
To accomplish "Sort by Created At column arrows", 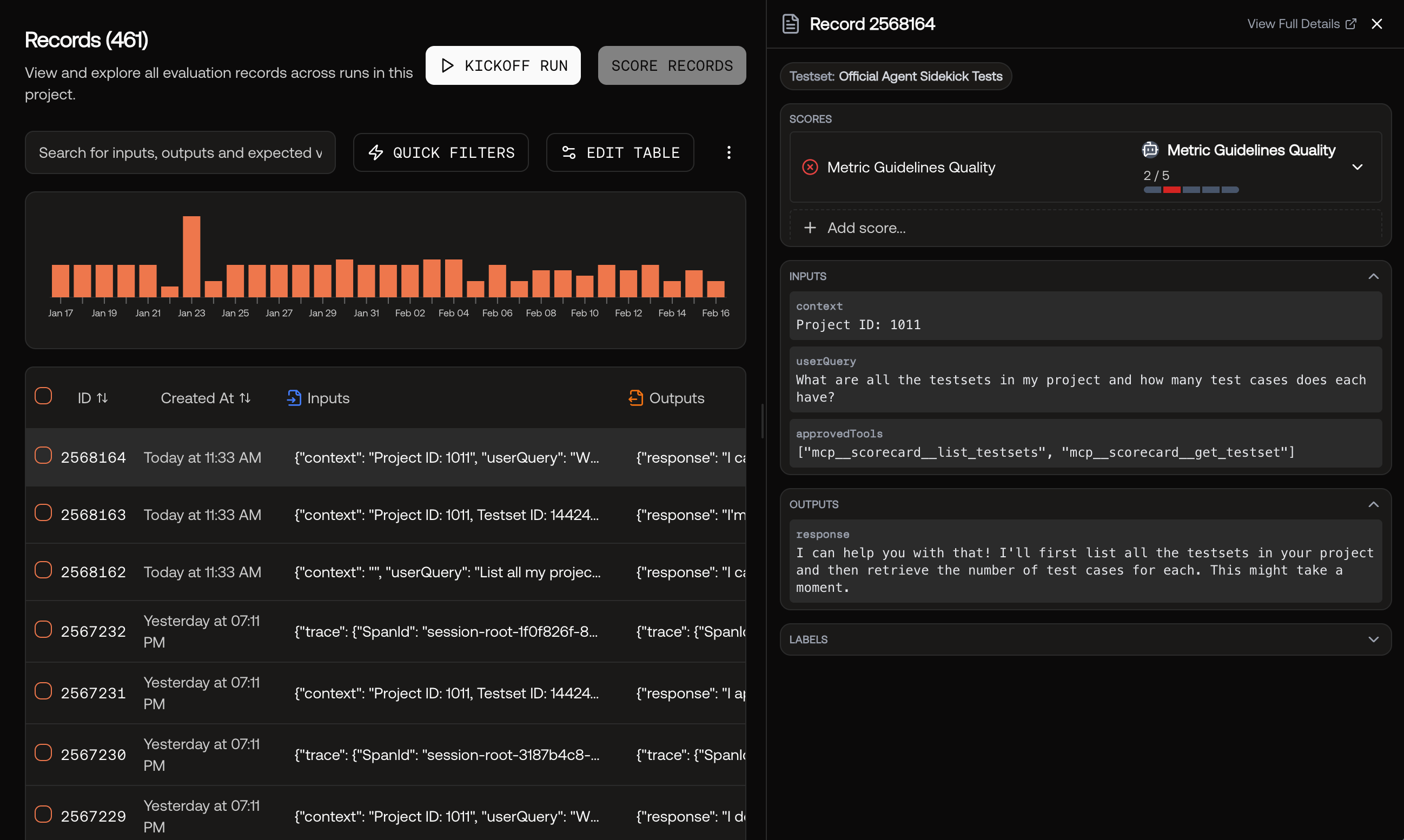I will 244,398.
